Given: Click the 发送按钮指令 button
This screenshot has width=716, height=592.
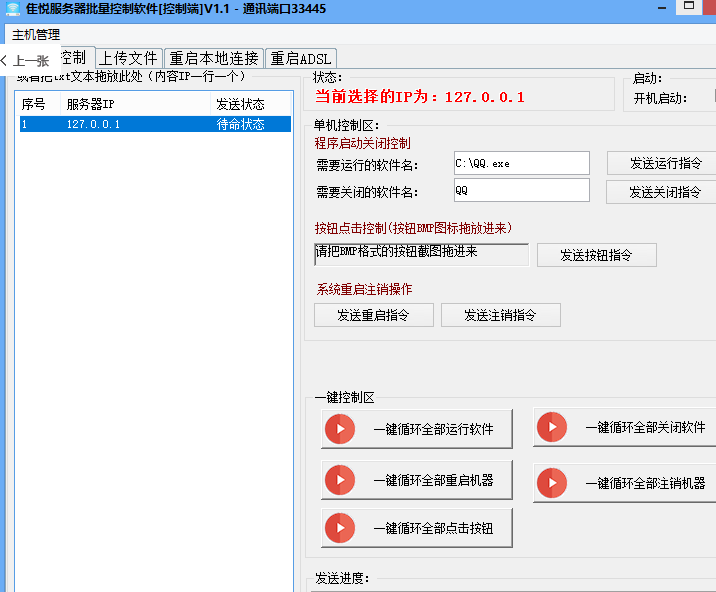Looking at the screenshot, I should point(596,255).
